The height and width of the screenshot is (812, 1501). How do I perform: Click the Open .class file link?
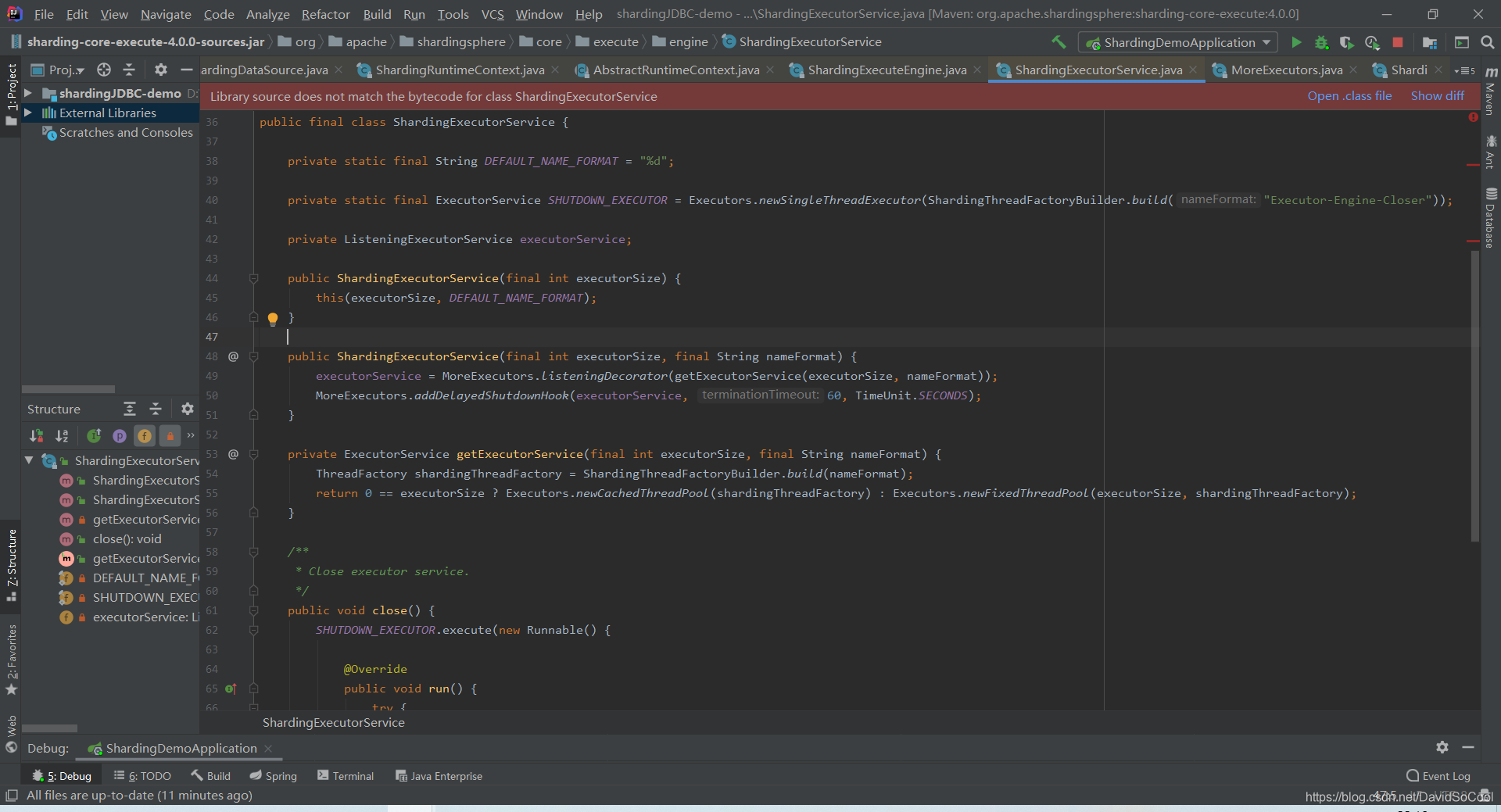pyautogui.click(x=1349, y=95)
